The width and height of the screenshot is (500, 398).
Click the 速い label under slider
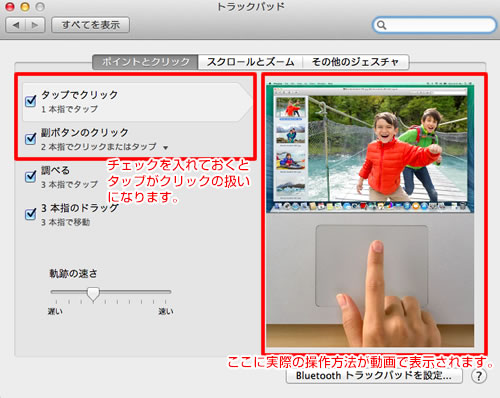coord(166,311)
